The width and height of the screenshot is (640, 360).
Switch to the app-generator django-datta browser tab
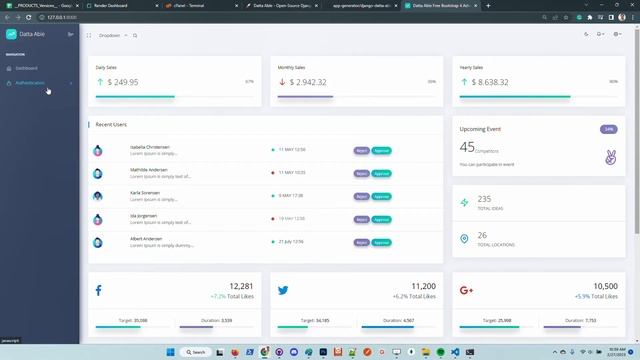(361, 6)
